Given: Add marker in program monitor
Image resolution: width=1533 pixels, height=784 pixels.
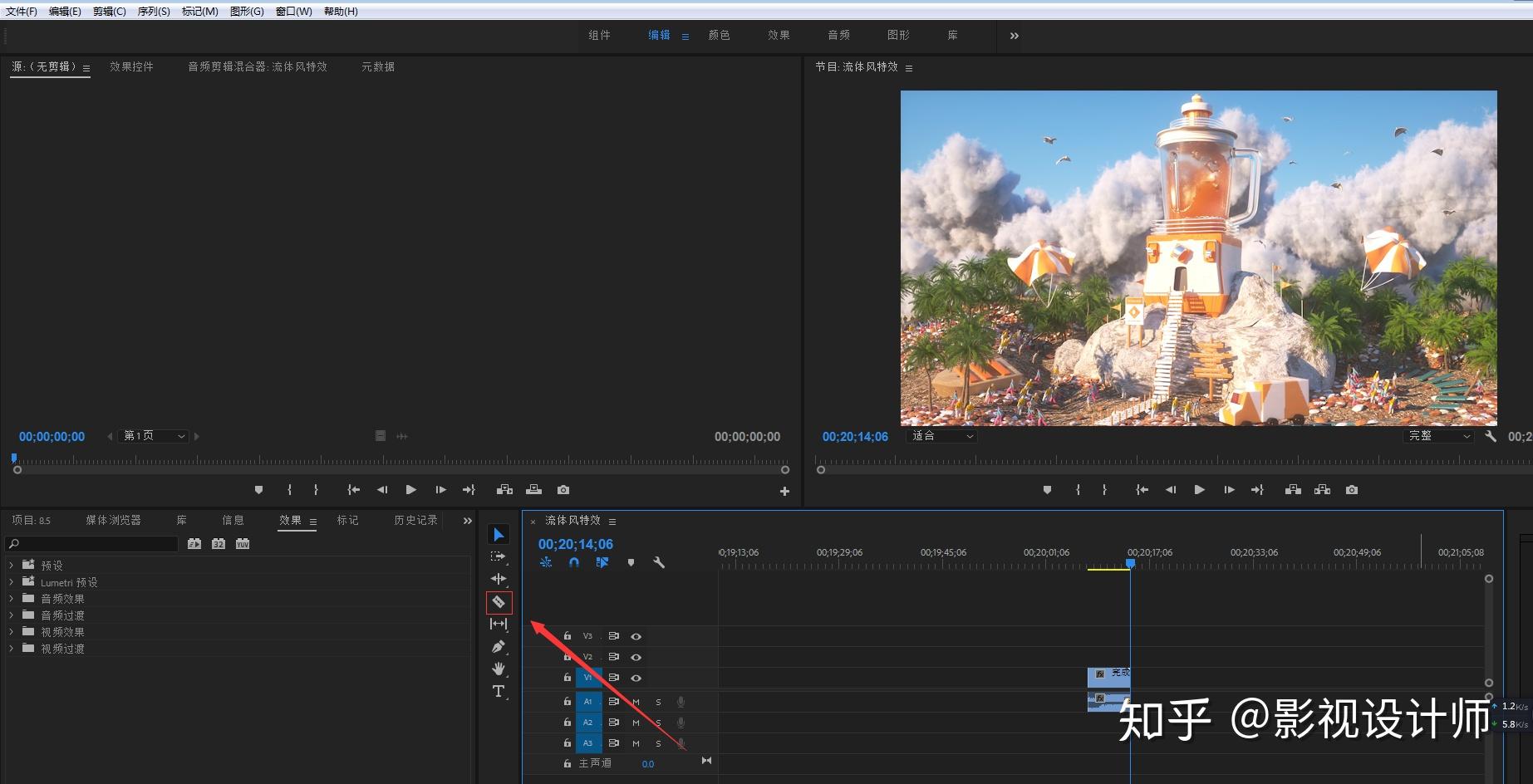Looking at the screenshot, I should click(x=1047, y=490).
